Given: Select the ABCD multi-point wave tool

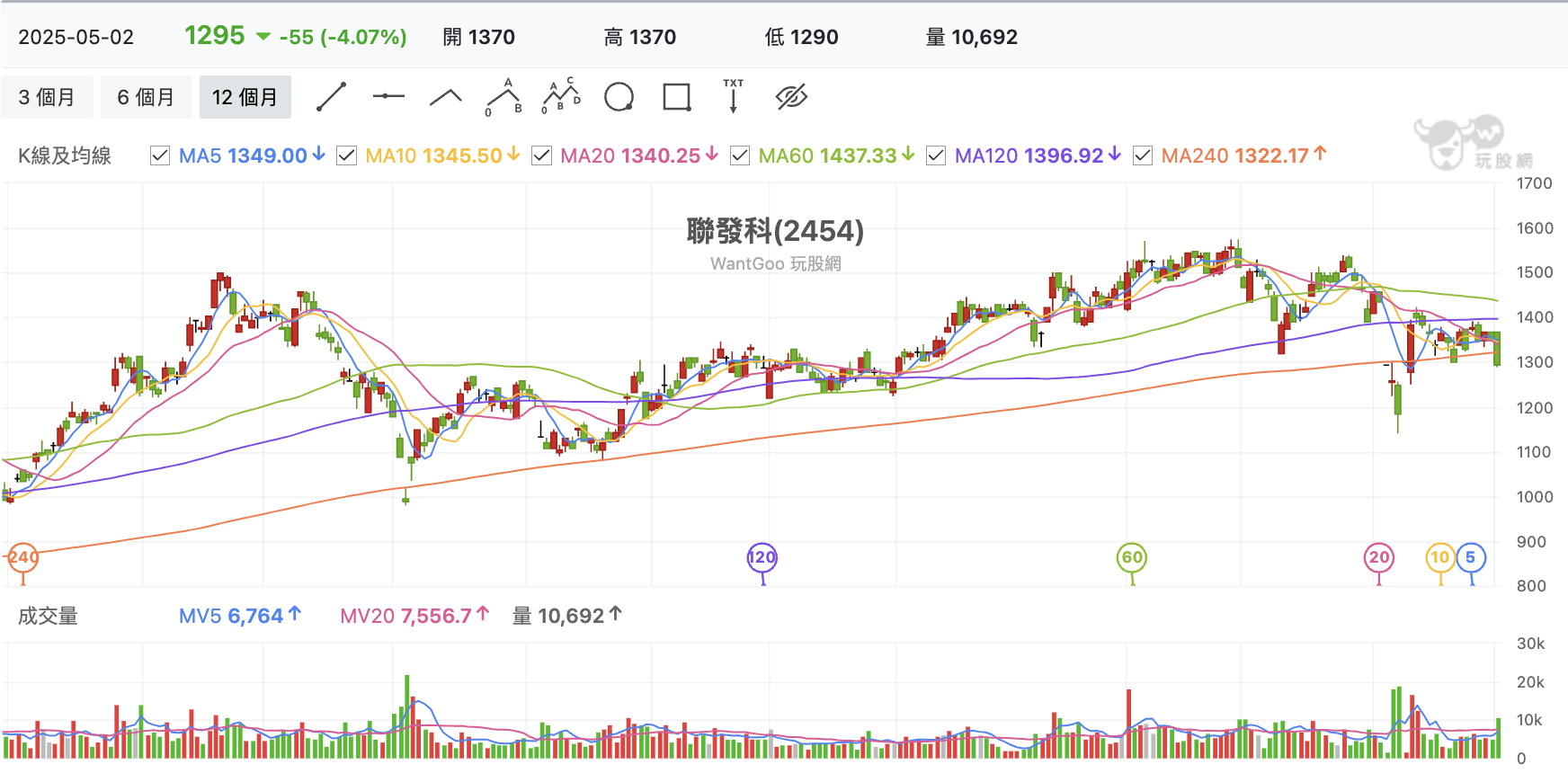Looking at the screenshot, I should [561, 96].
